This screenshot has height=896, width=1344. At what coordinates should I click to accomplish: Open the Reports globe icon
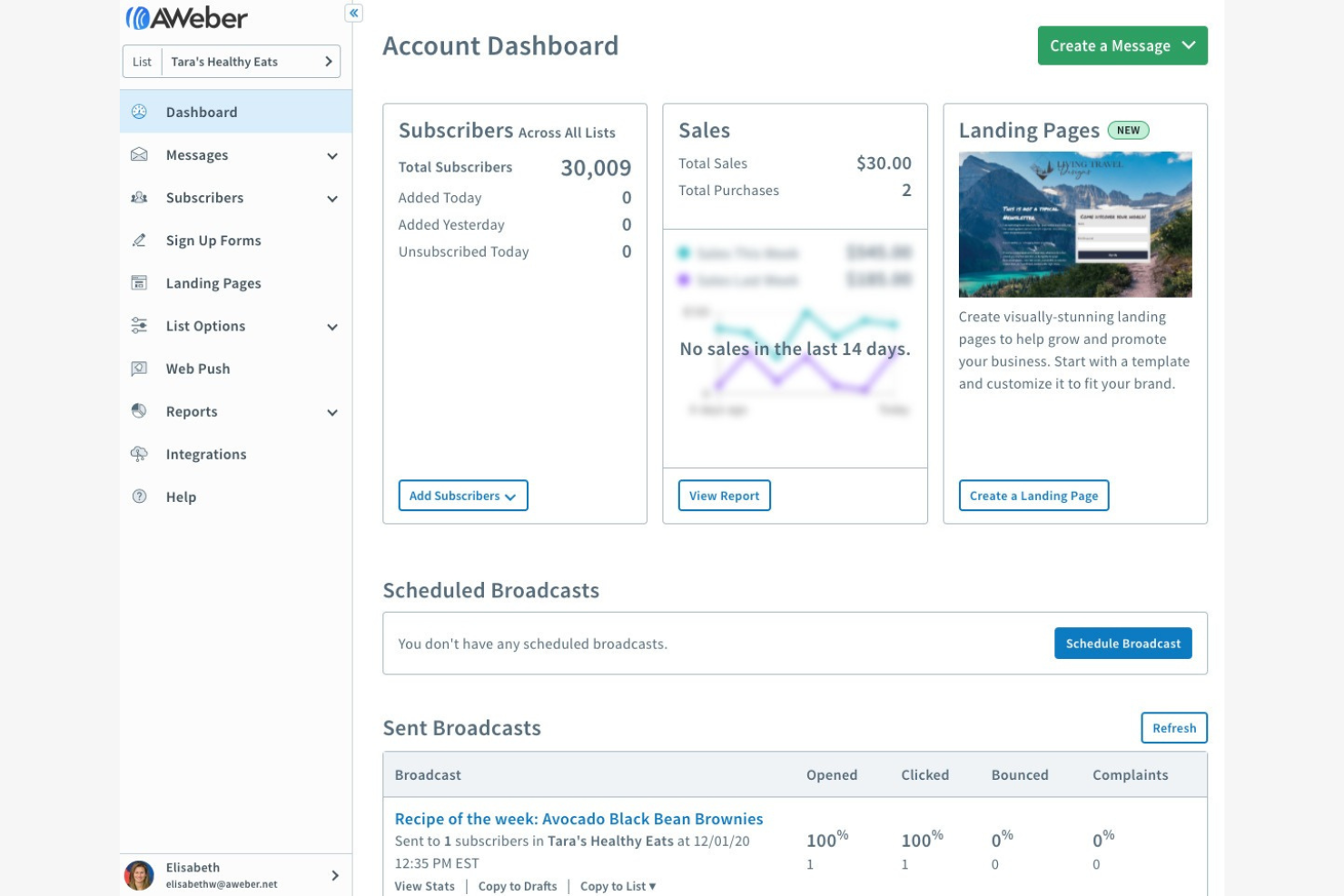139,410
